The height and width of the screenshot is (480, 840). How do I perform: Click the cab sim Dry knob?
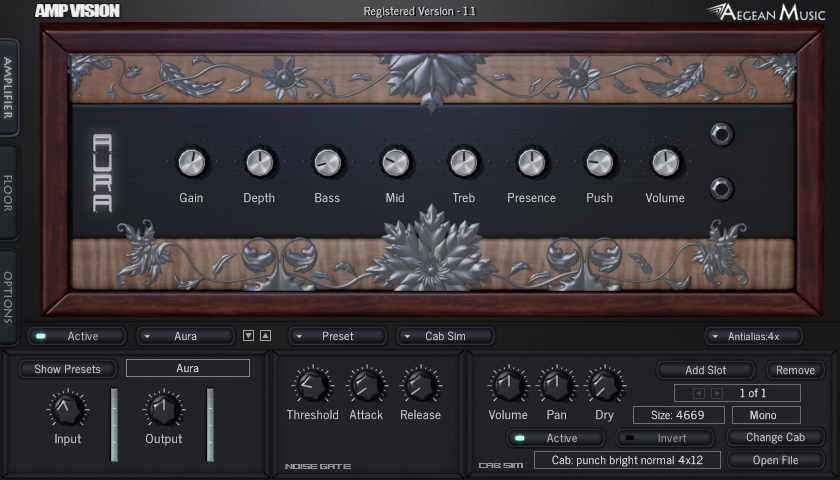(x=605, y=385)
